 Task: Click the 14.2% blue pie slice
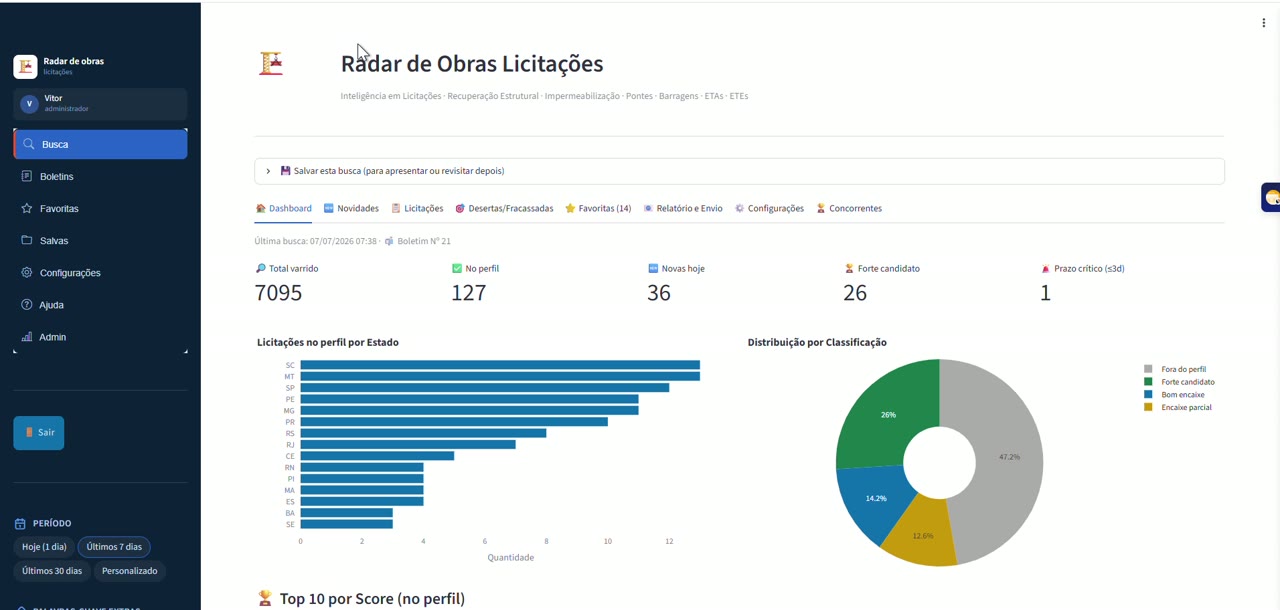tap(876, 498)
